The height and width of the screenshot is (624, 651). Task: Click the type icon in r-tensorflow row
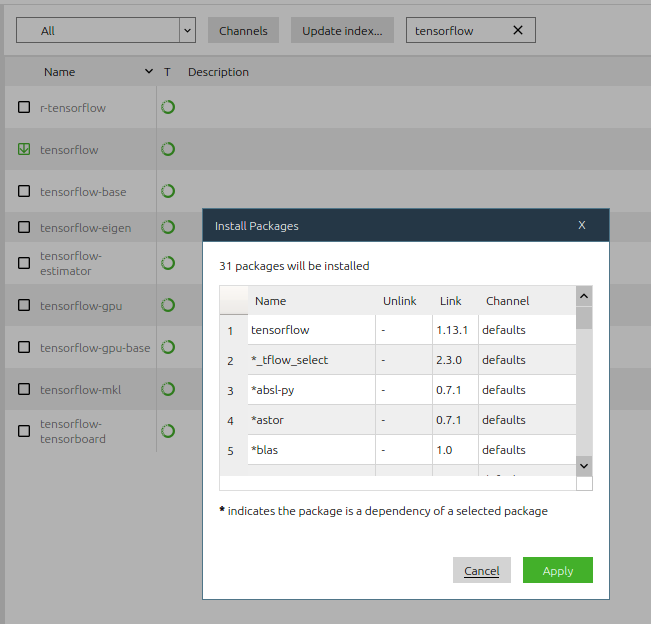point(168,107)
